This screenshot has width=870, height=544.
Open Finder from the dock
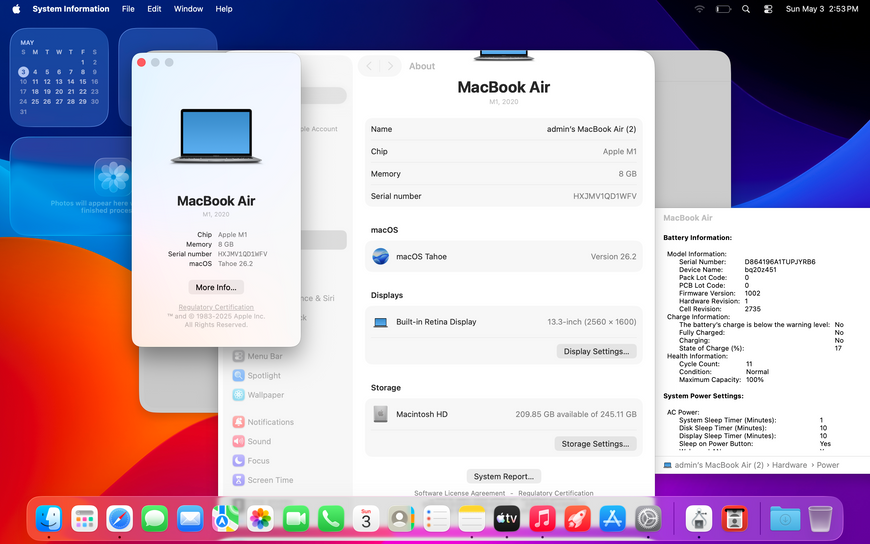pyautogui.click(x=49, y=519)
